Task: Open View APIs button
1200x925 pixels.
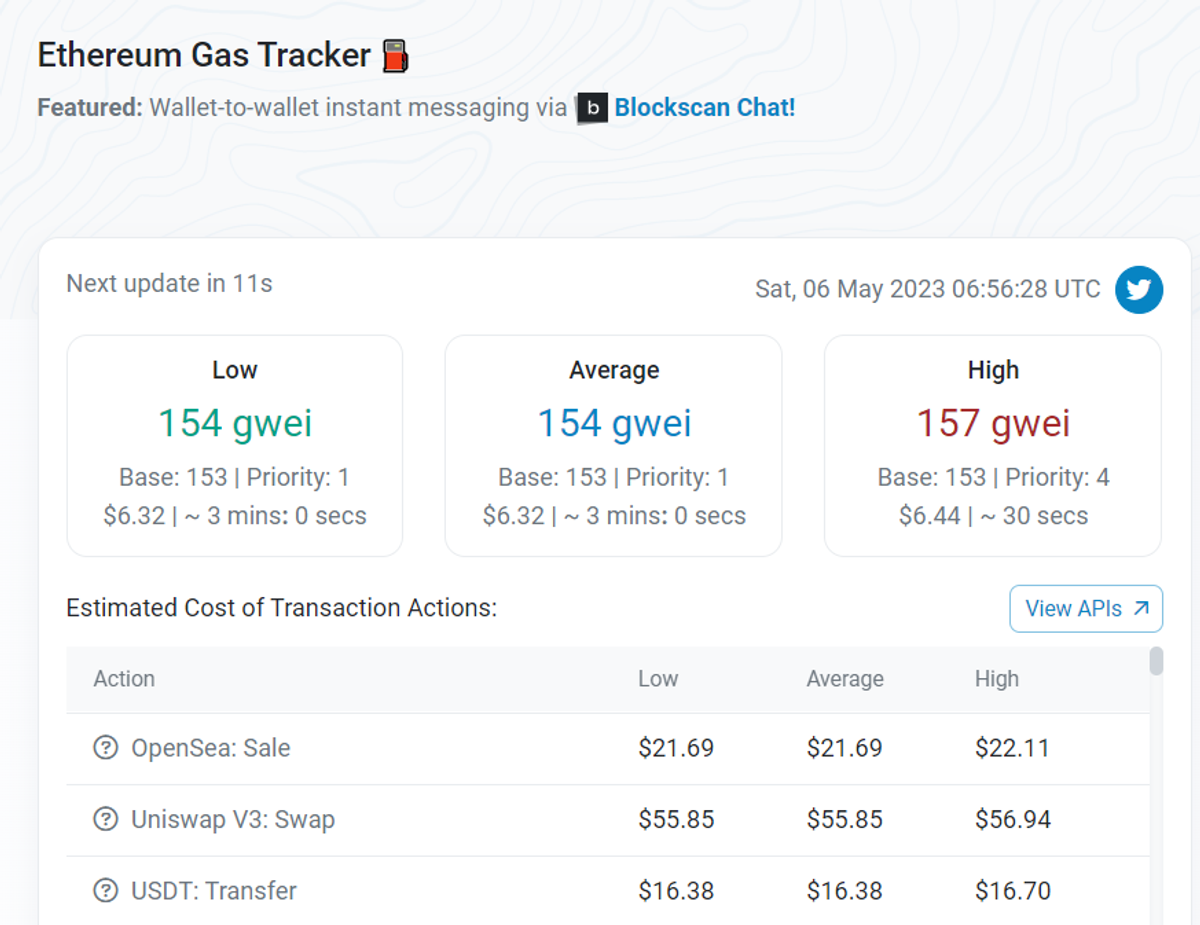Action: [x=1086, y=609]
